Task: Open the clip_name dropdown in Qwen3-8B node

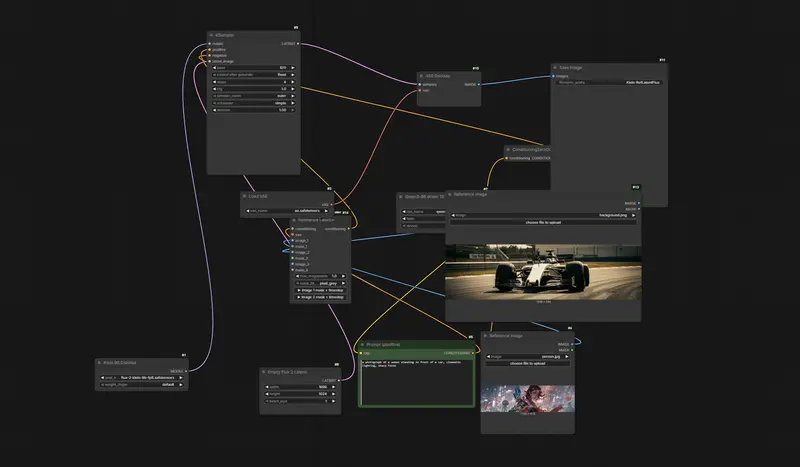Action: point(423,211)
